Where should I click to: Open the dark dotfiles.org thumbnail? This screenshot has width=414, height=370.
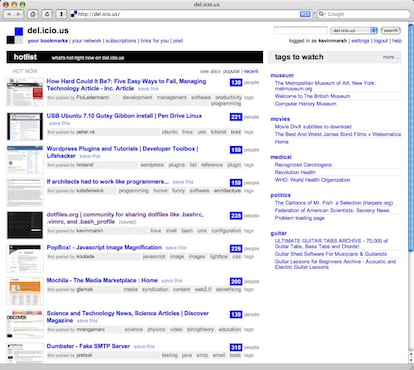(x=25, y=225)
